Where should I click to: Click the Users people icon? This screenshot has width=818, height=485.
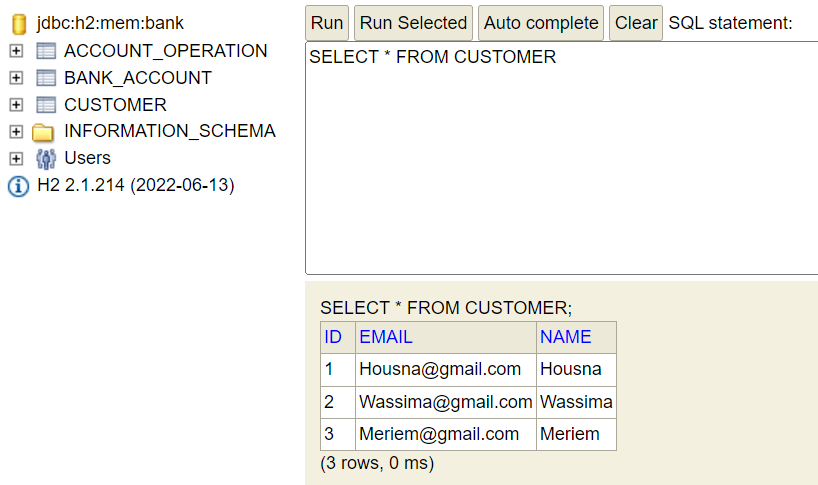[x=46, y=159]
